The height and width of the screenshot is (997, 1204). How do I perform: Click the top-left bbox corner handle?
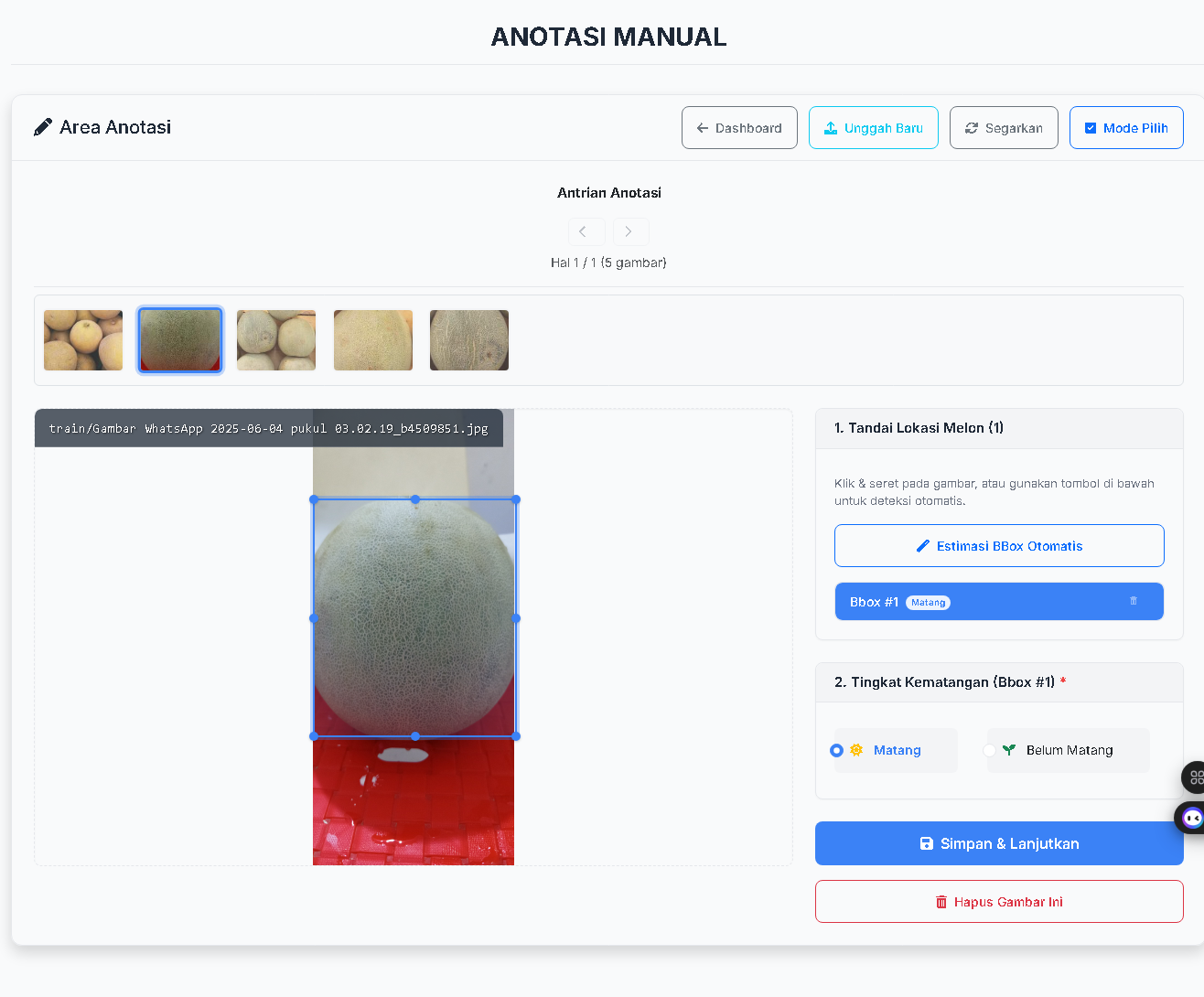click(314, 499)
